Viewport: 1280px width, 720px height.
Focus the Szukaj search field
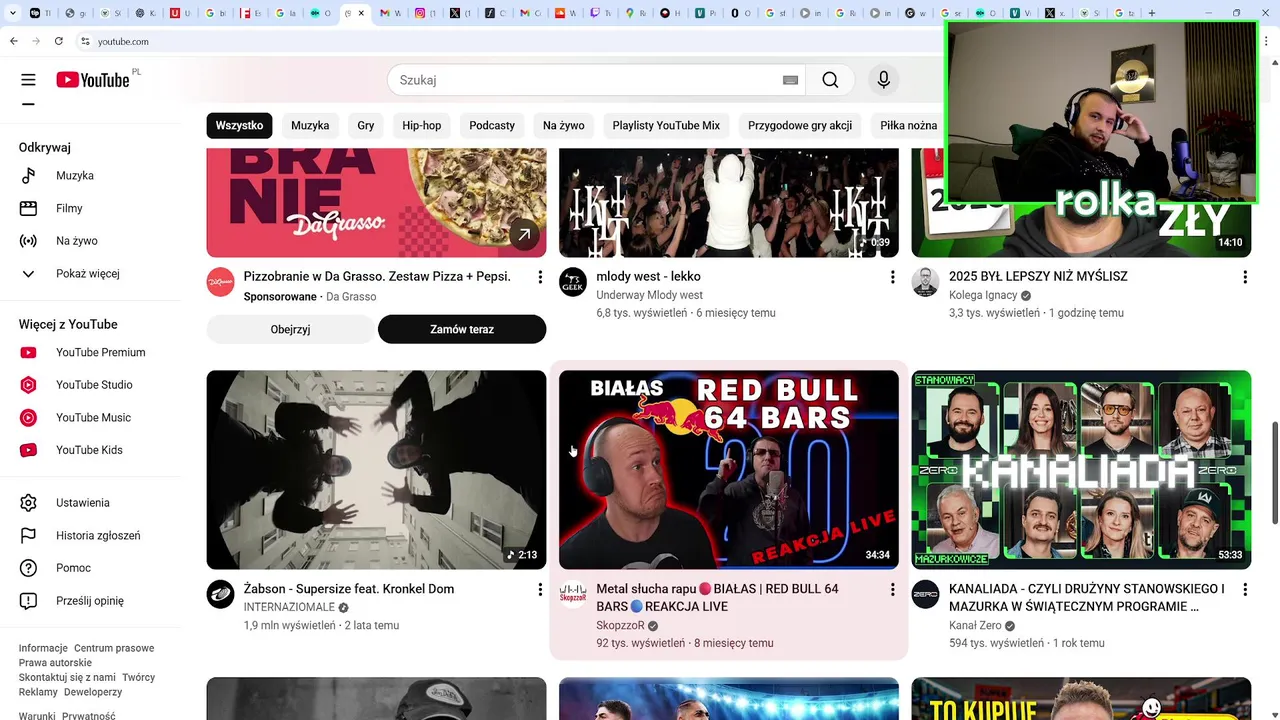[x=585, y=80]
